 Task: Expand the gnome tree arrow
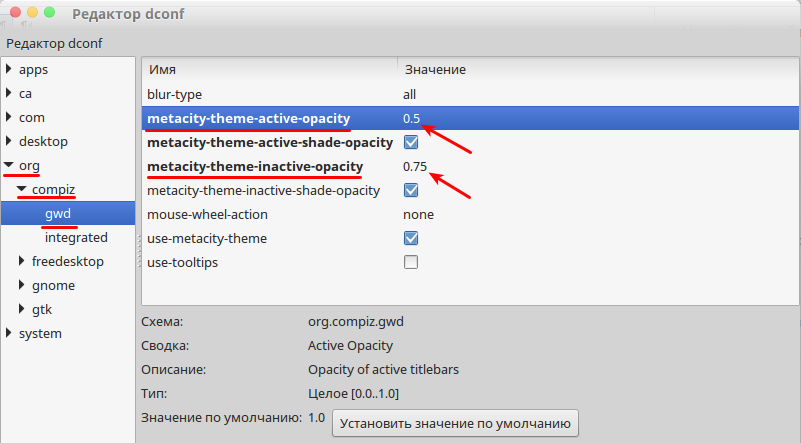click(x=21, y=285)
